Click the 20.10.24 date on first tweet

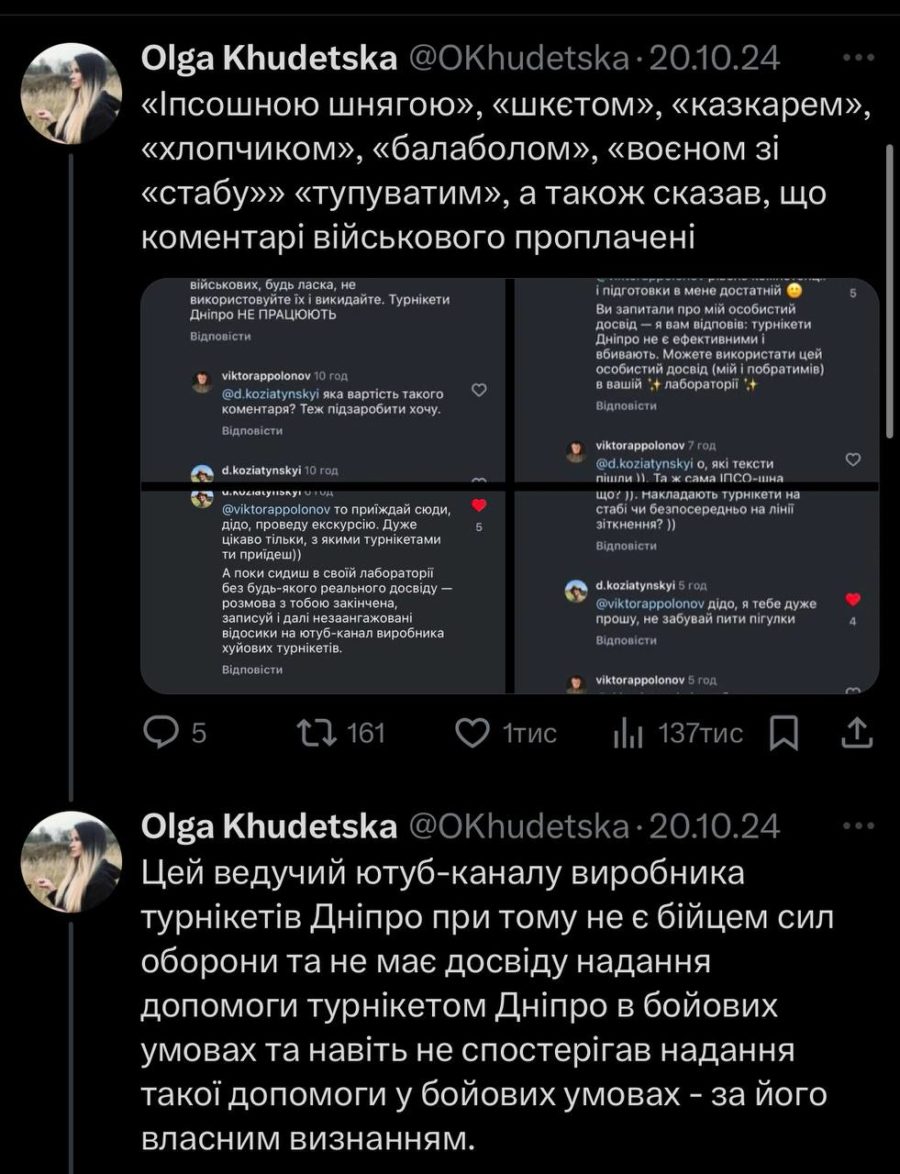click(714, 59)
